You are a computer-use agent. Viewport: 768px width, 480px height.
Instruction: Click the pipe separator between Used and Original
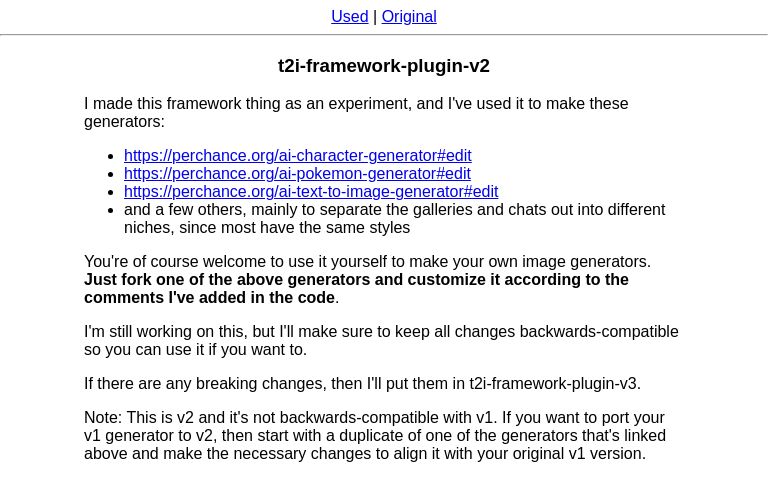375,16
